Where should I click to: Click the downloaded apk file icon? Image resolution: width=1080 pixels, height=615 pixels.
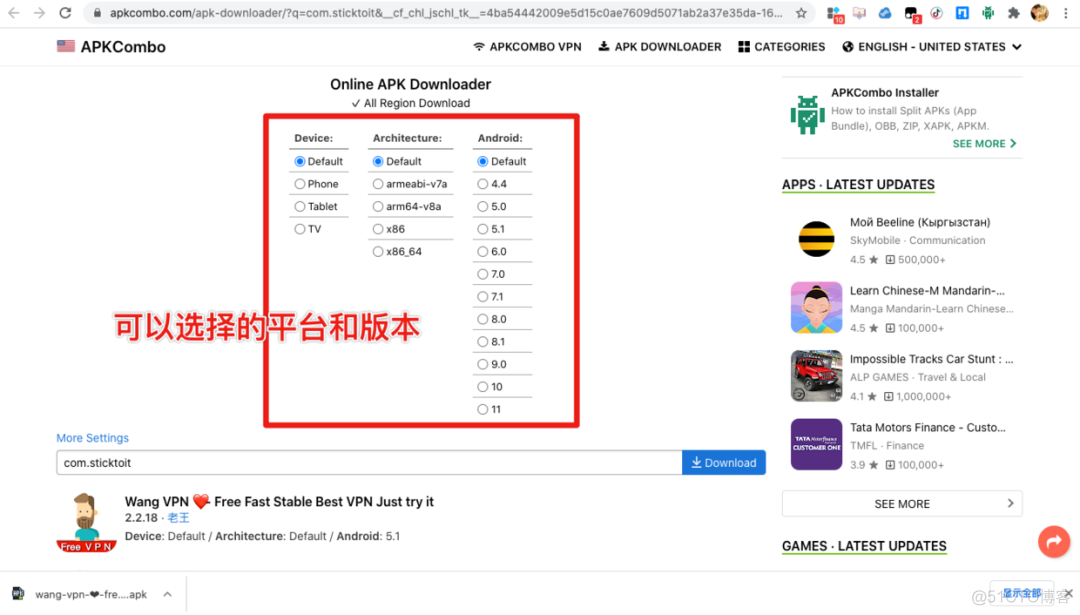[19, 594]
